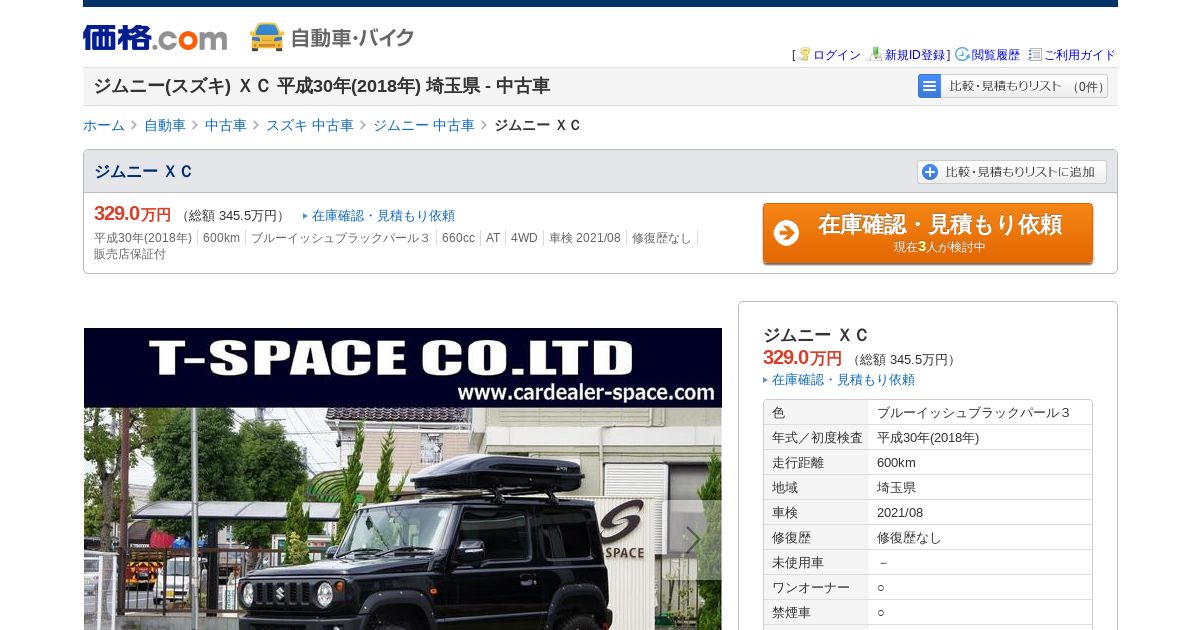Open 新規ID登録 link
Image resolution: width=1200 pixels, height=630 pixels.
click(915, 55)
